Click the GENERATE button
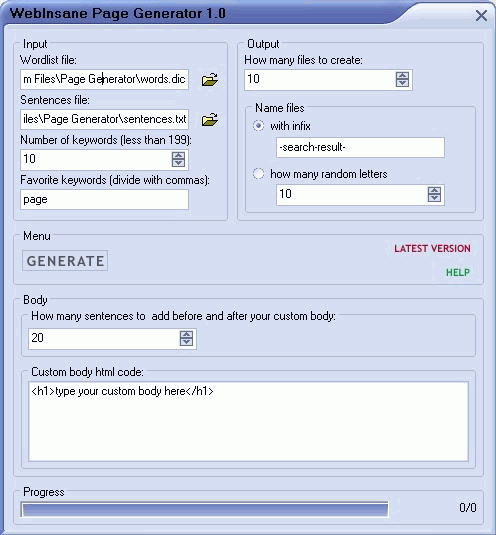496x535 pixels. [x=65, y=261]
